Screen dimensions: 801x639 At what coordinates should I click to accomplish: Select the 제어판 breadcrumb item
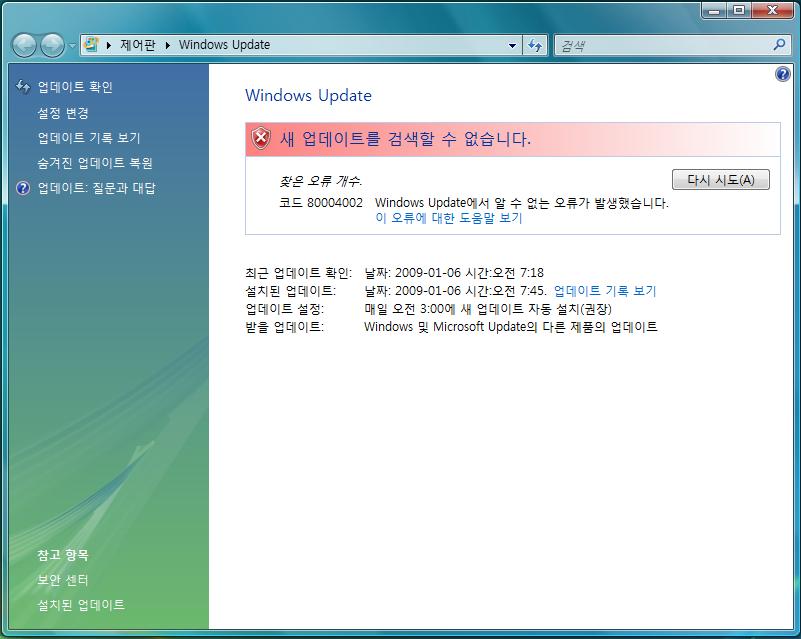coord(137,45)
